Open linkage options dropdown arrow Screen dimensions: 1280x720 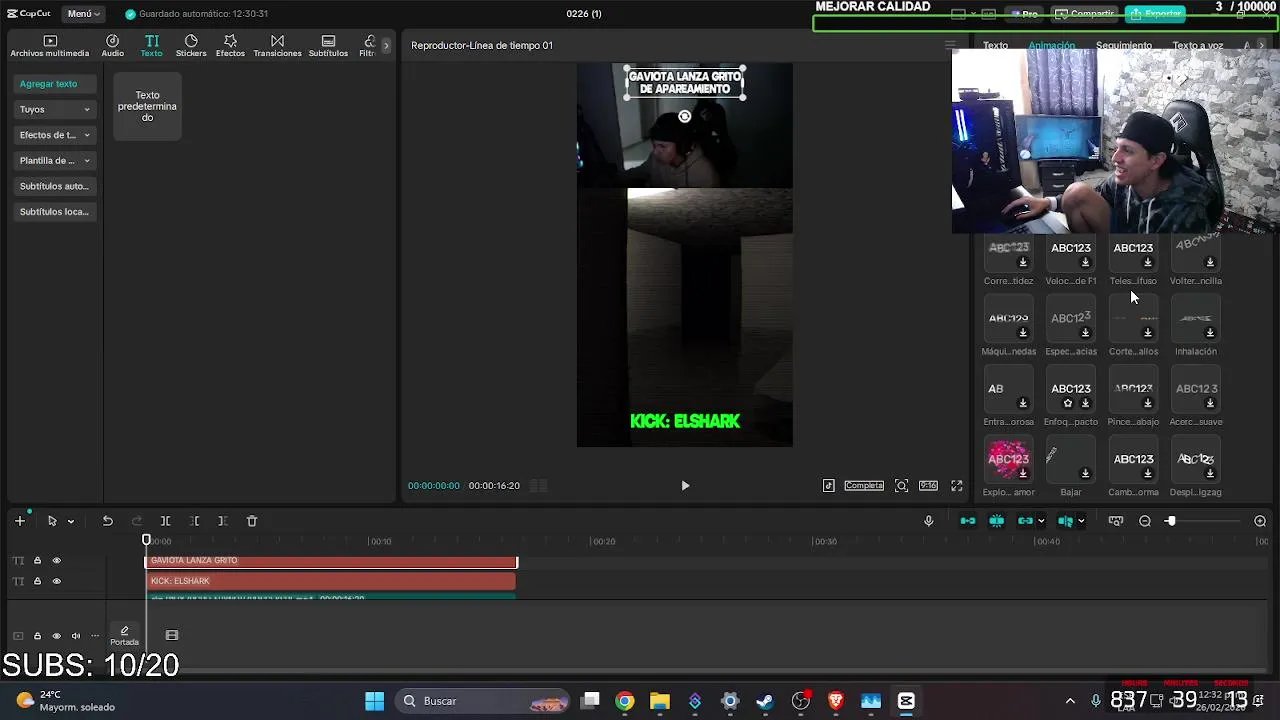(1041, 521)
